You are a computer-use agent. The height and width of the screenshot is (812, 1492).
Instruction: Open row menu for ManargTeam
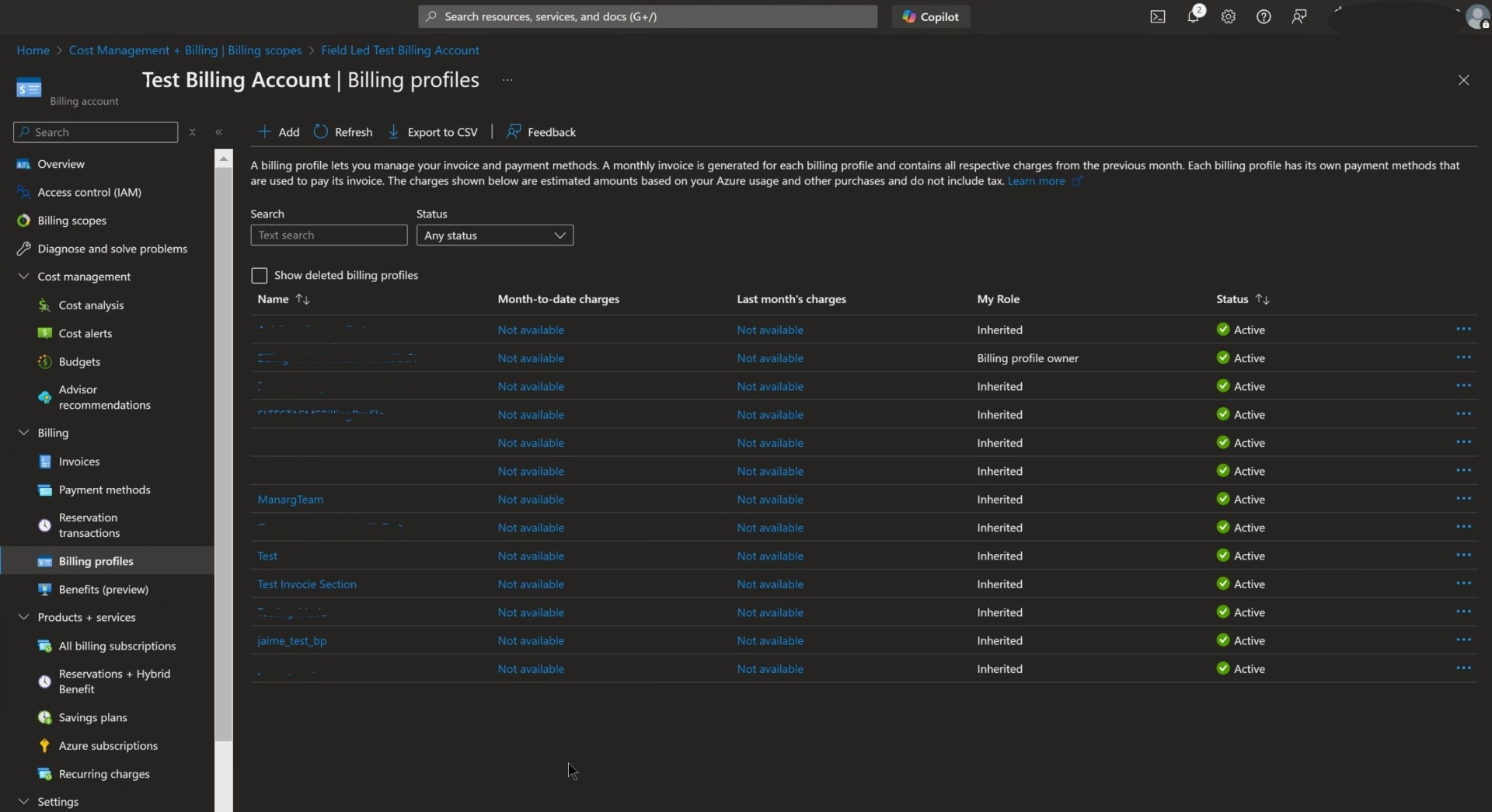click(1463, 499)
